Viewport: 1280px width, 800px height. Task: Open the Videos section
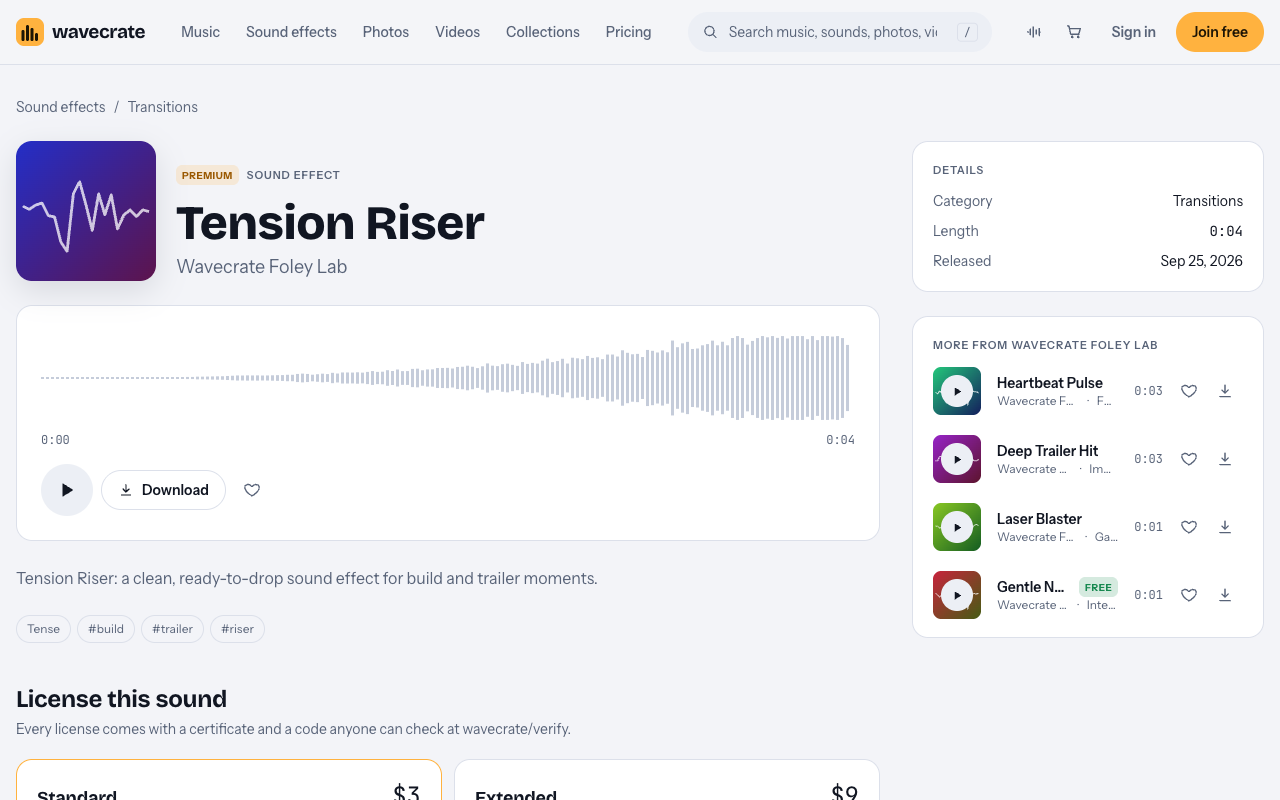(x=457, y=32)
